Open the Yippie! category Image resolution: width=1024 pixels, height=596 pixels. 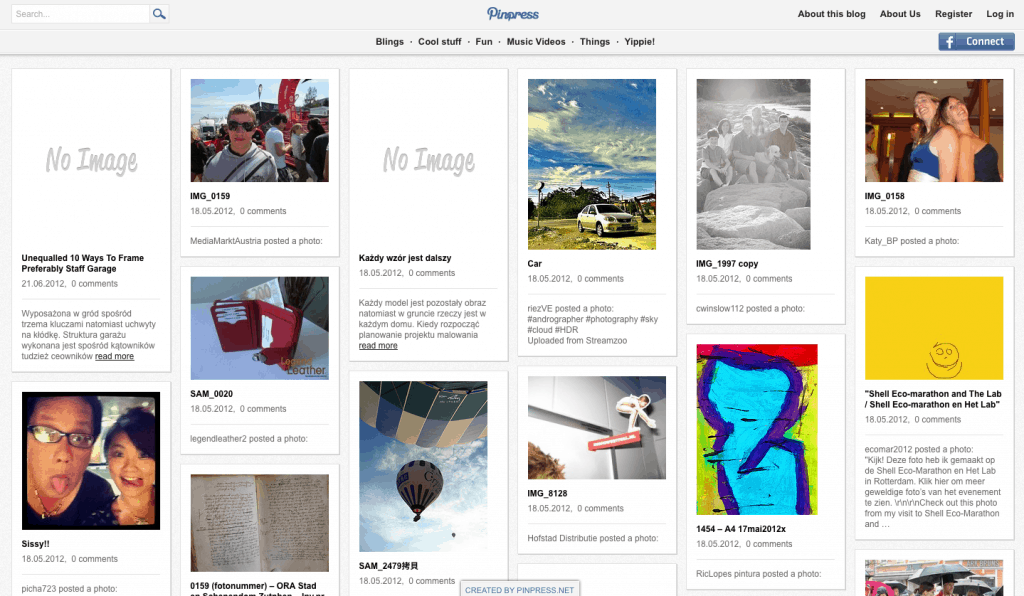click(x=639, y=41)
